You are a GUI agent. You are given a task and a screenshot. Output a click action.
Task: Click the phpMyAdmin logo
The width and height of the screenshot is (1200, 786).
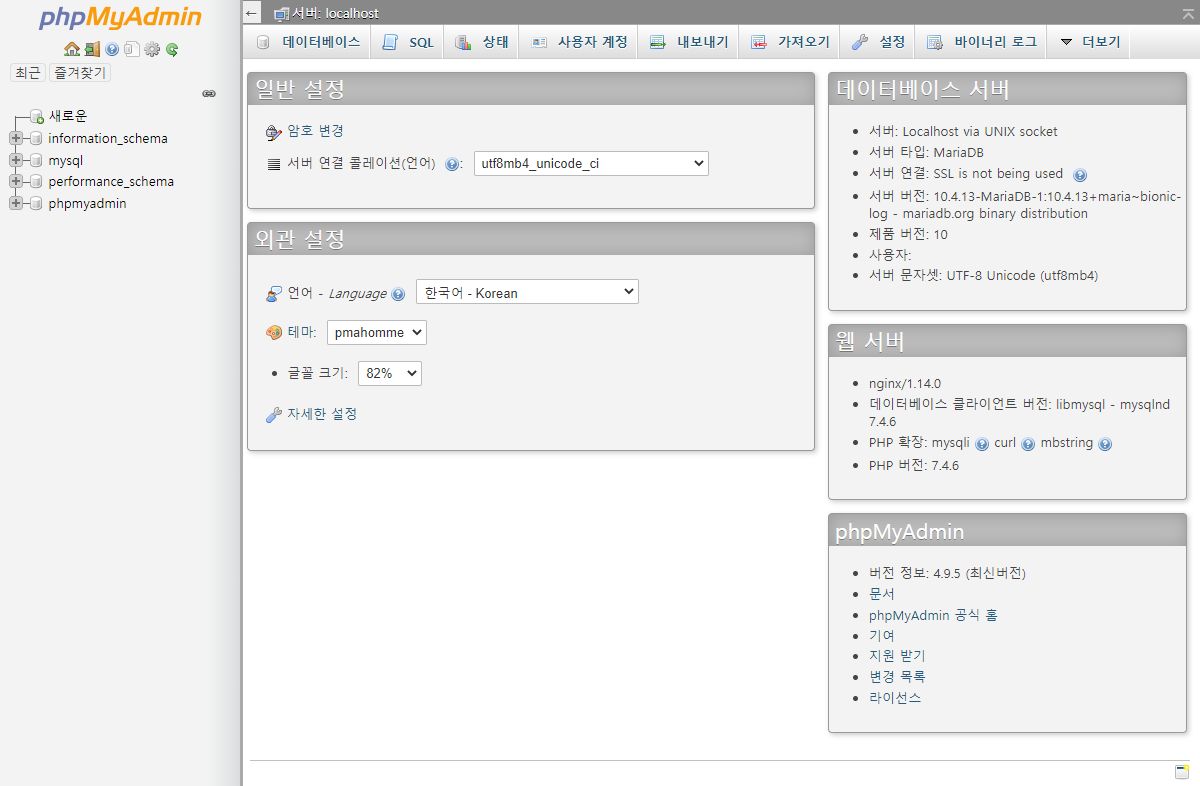click(120, 18)
